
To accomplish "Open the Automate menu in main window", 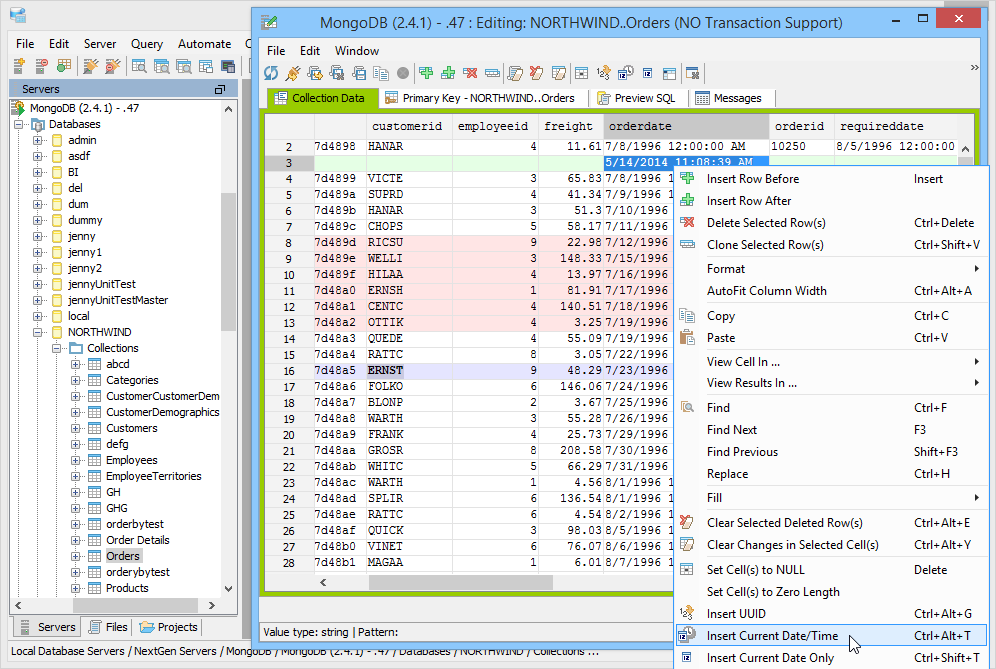I will tap(205, 44).
